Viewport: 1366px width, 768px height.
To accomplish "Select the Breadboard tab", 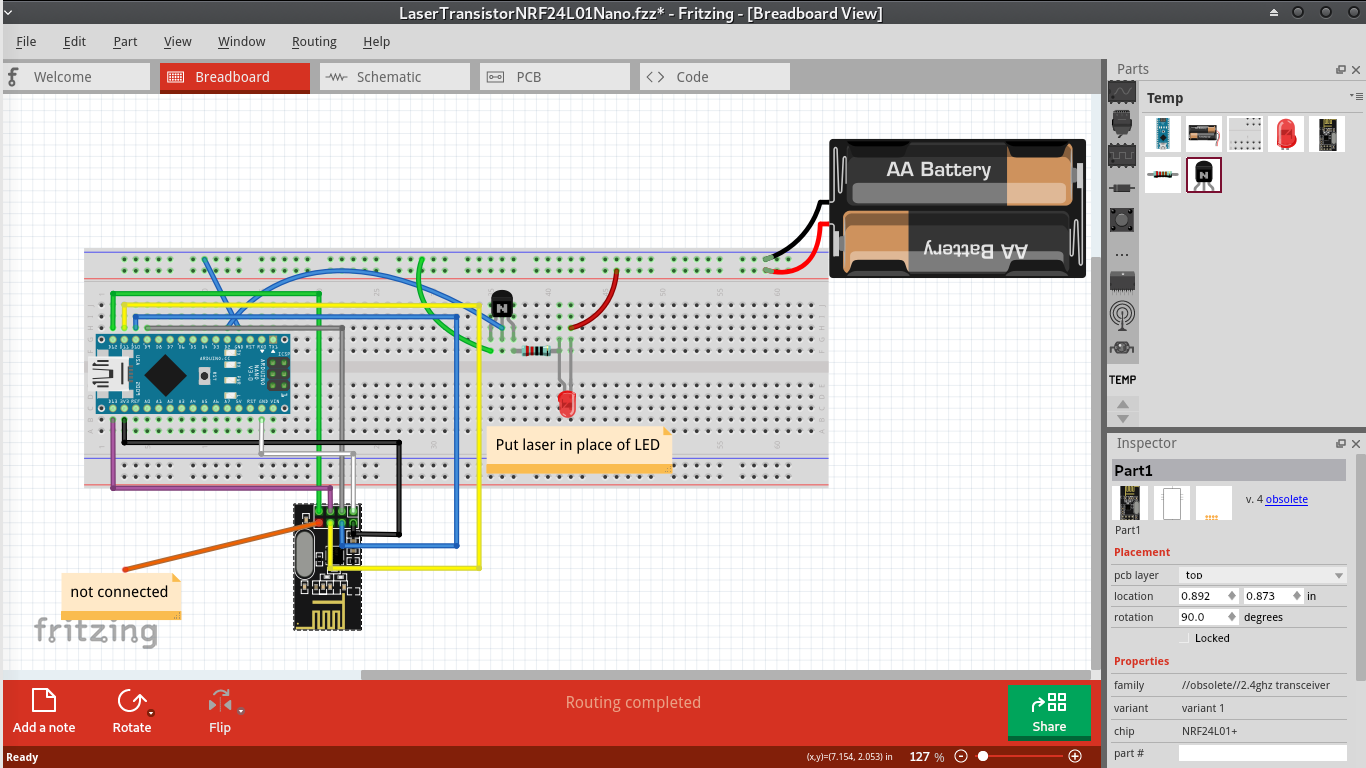I will 235,77.
